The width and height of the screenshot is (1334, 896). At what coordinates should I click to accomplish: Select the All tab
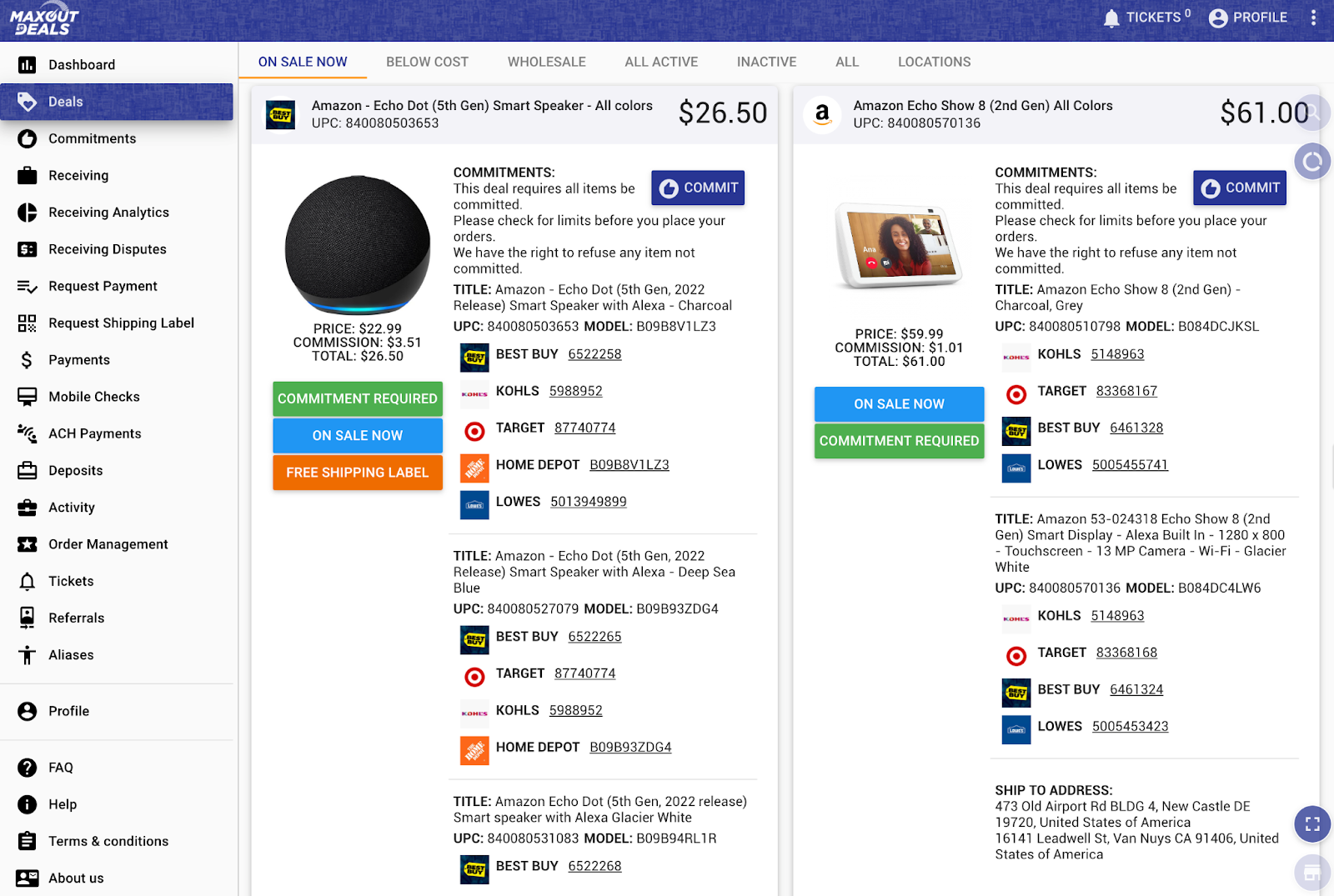[x=847, y=62]
